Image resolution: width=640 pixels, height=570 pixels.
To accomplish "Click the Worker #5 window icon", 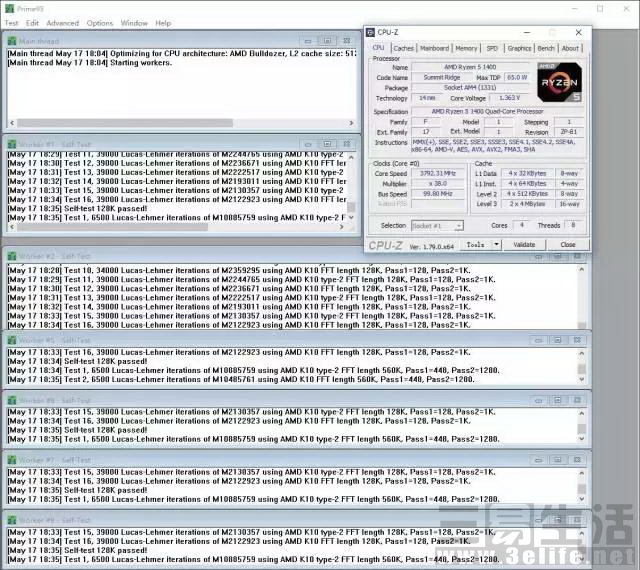I will click(x=12, y=340).
